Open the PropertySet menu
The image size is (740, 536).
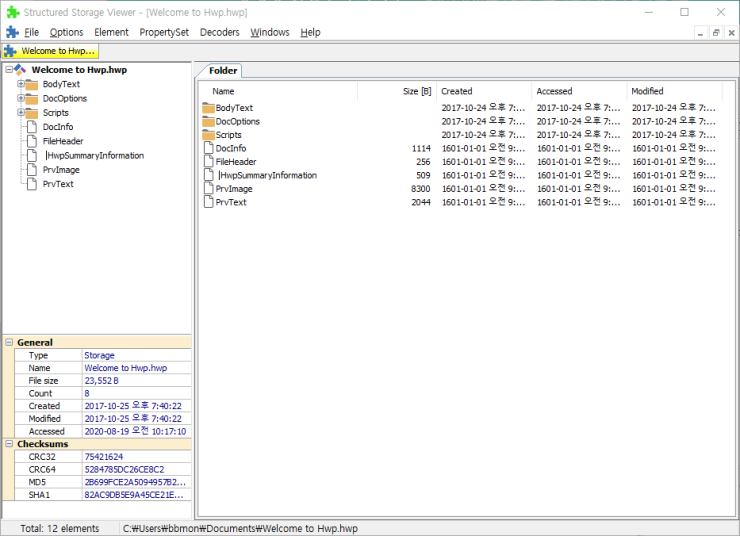click(x=164, y=32)
